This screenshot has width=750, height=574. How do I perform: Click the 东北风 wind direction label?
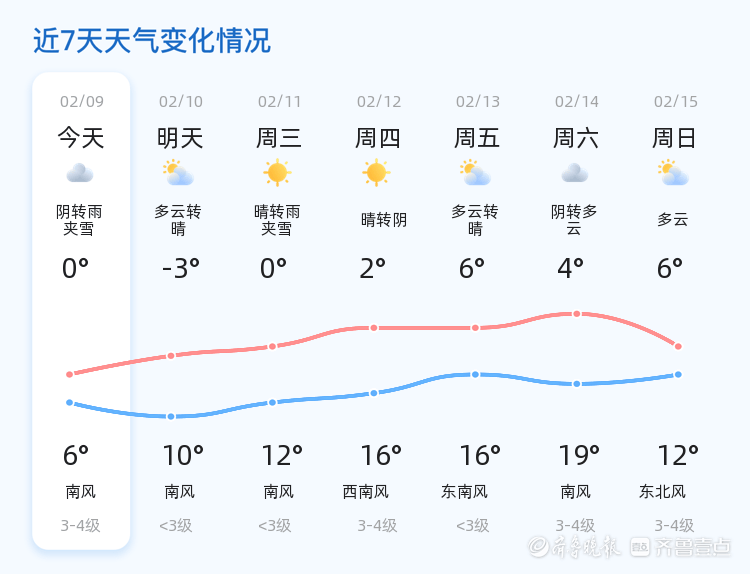click(x=663, y=491)
